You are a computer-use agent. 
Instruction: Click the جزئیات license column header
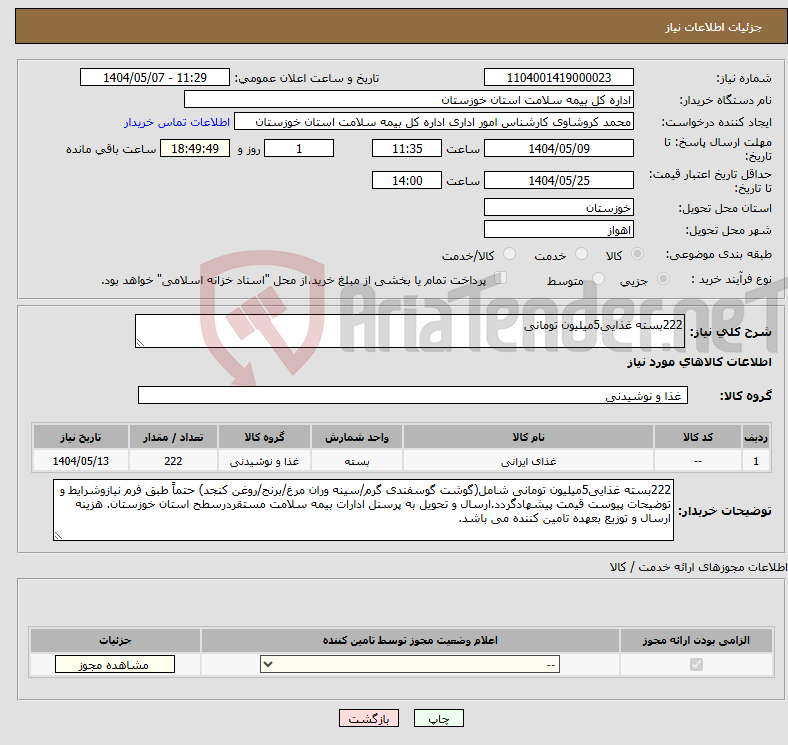(115, 640)
